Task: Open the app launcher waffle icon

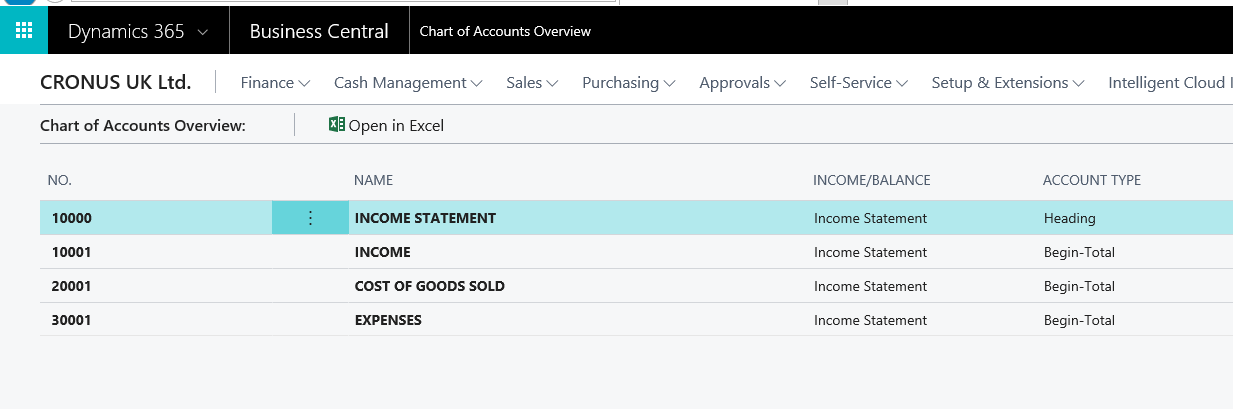Action: [x=24, y=31]
